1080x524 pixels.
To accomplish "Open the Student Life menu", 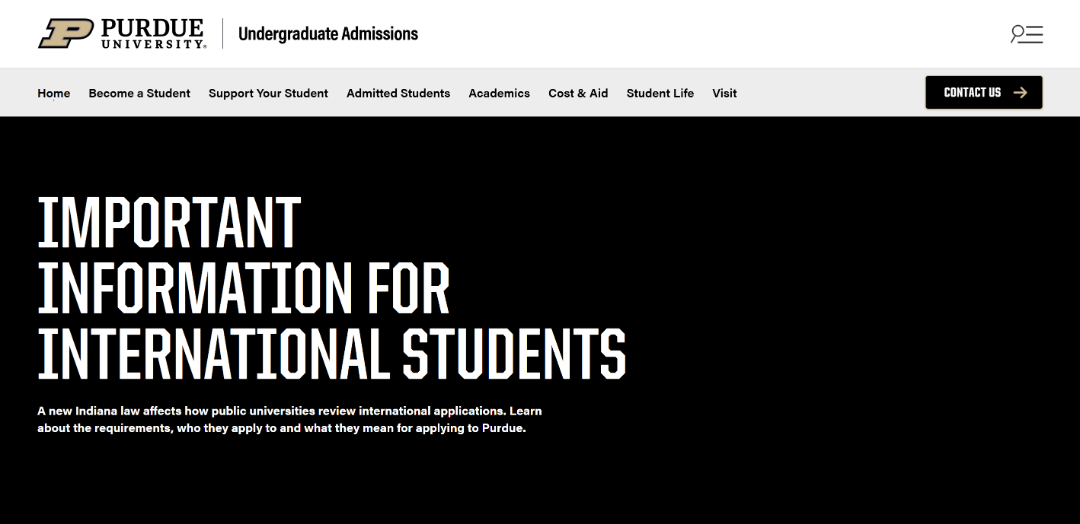I will pos(660,93).
